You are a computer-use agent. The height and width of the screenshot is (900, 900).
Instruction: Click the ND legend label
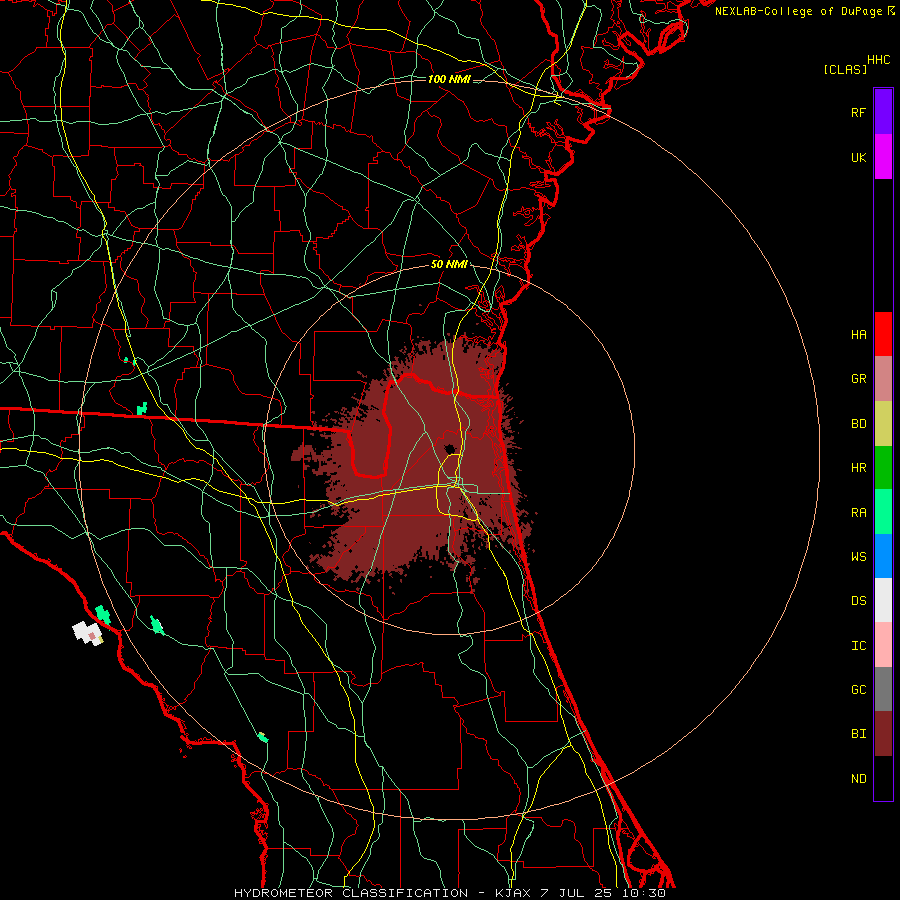pos(858,778)
